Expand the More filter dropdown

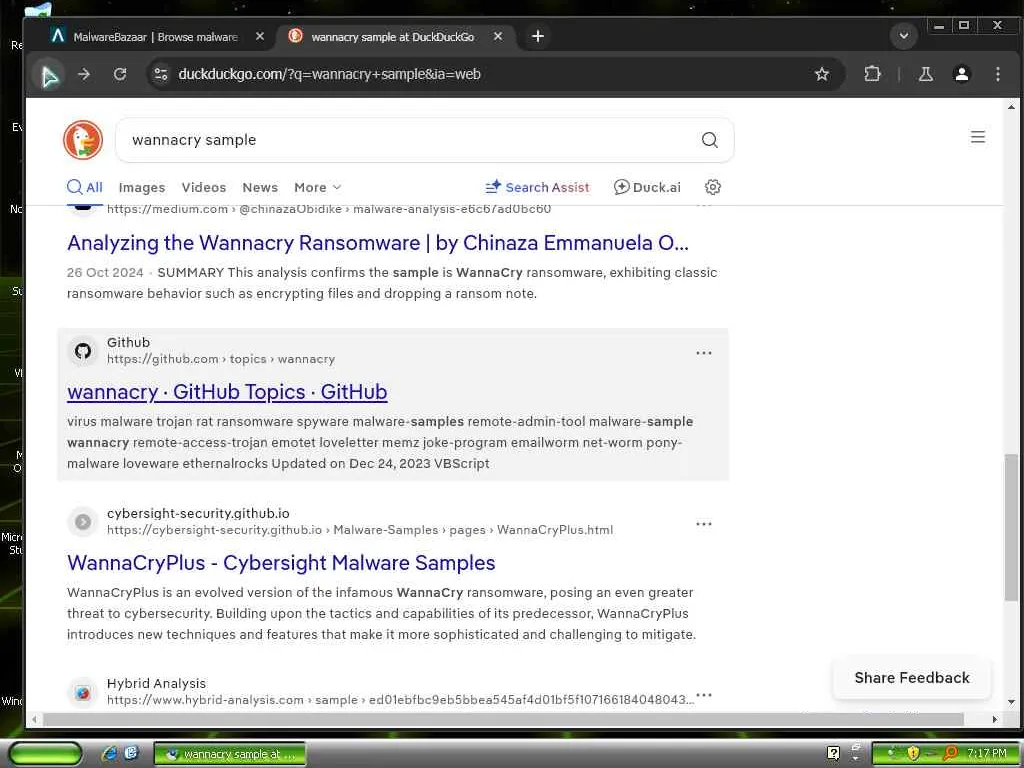point(317,187)
